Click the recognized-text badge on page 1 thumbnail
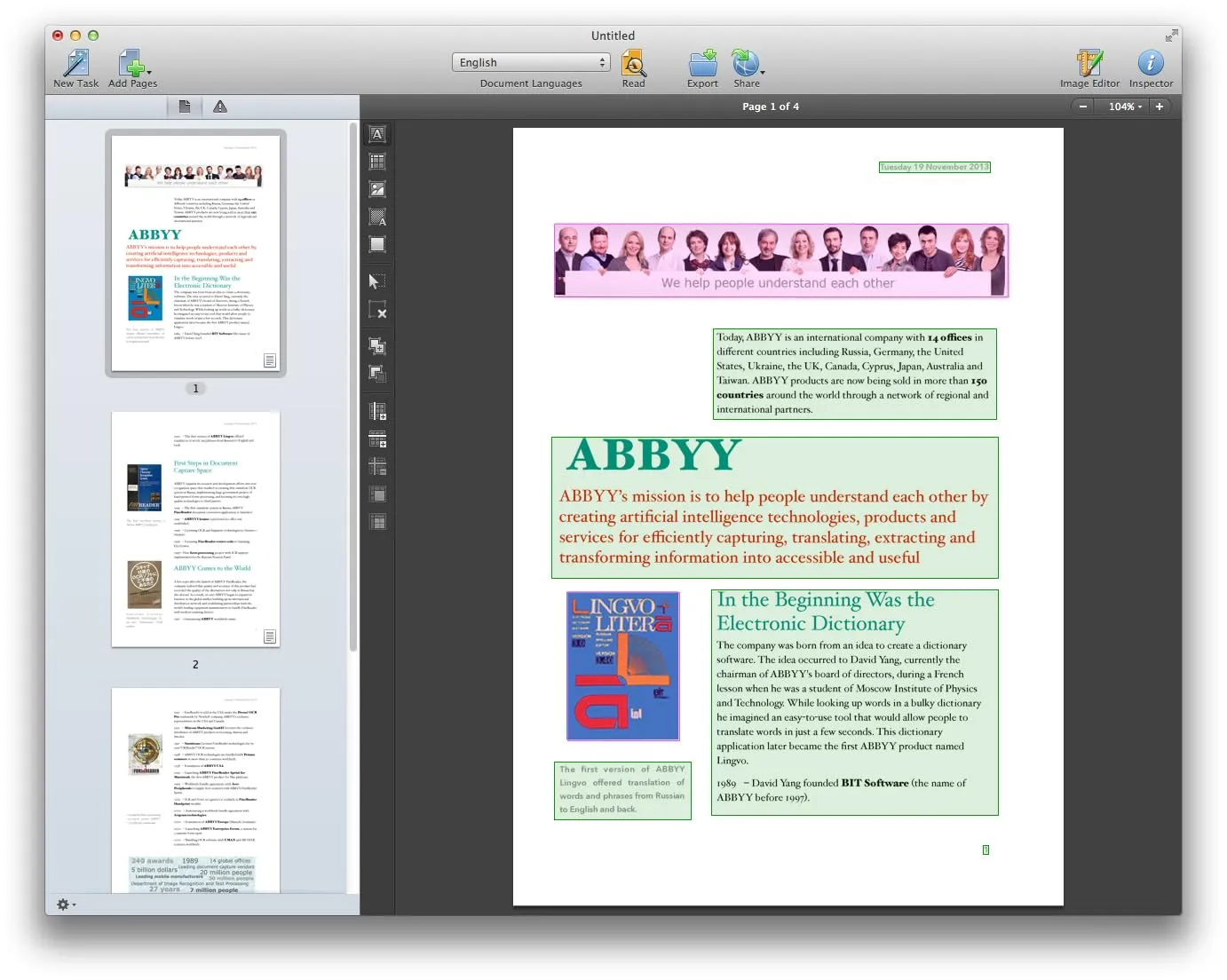This screenshot has height=980, width=1227. [x=270, y=360]
